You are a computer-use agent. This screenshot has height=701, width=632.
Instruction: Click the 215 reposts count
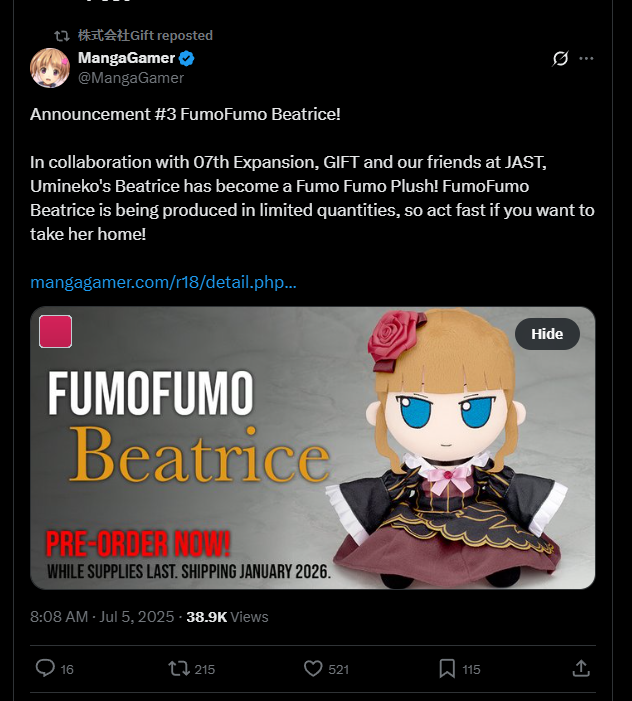pyautogui.click(x=205, y=669)
